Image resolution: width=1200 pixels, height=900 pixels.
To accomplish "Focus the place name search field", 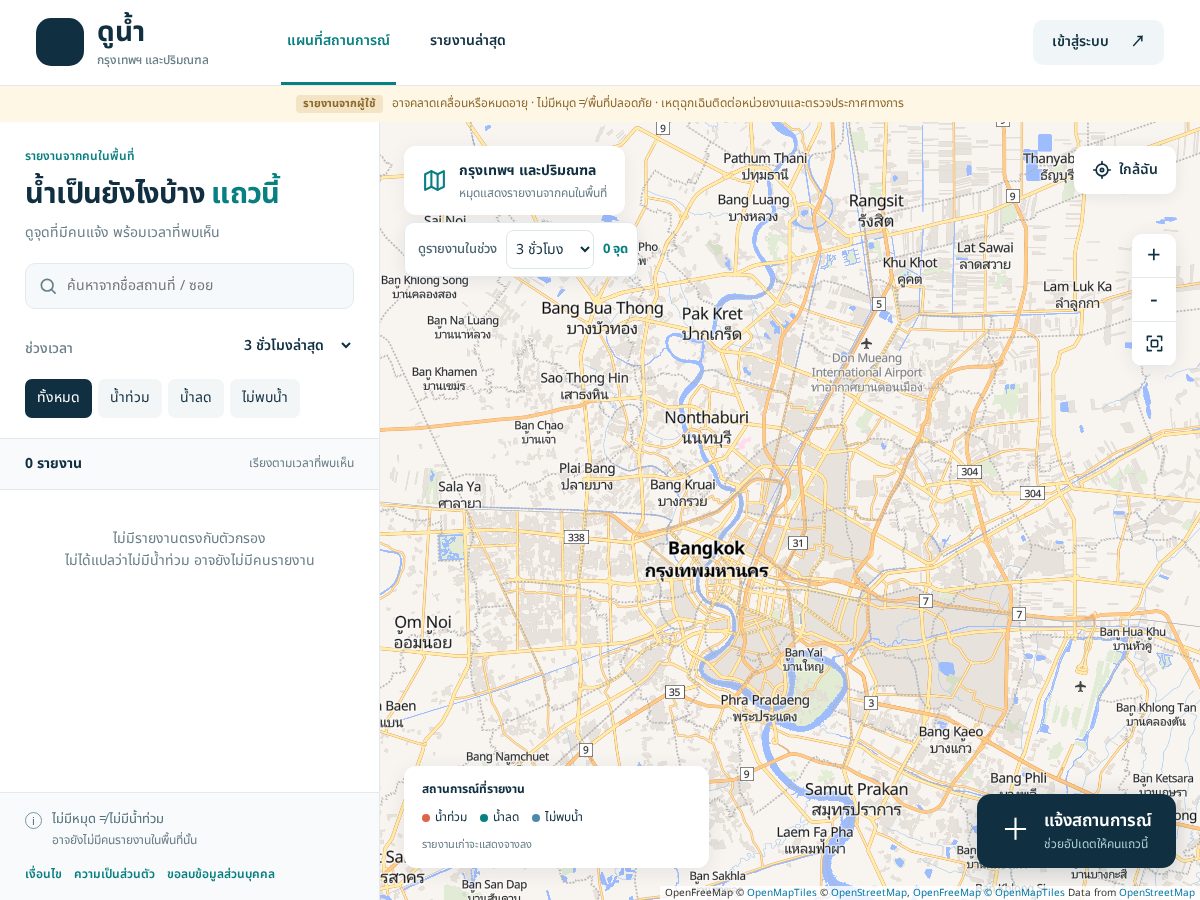I will click(x=189, y=286).
